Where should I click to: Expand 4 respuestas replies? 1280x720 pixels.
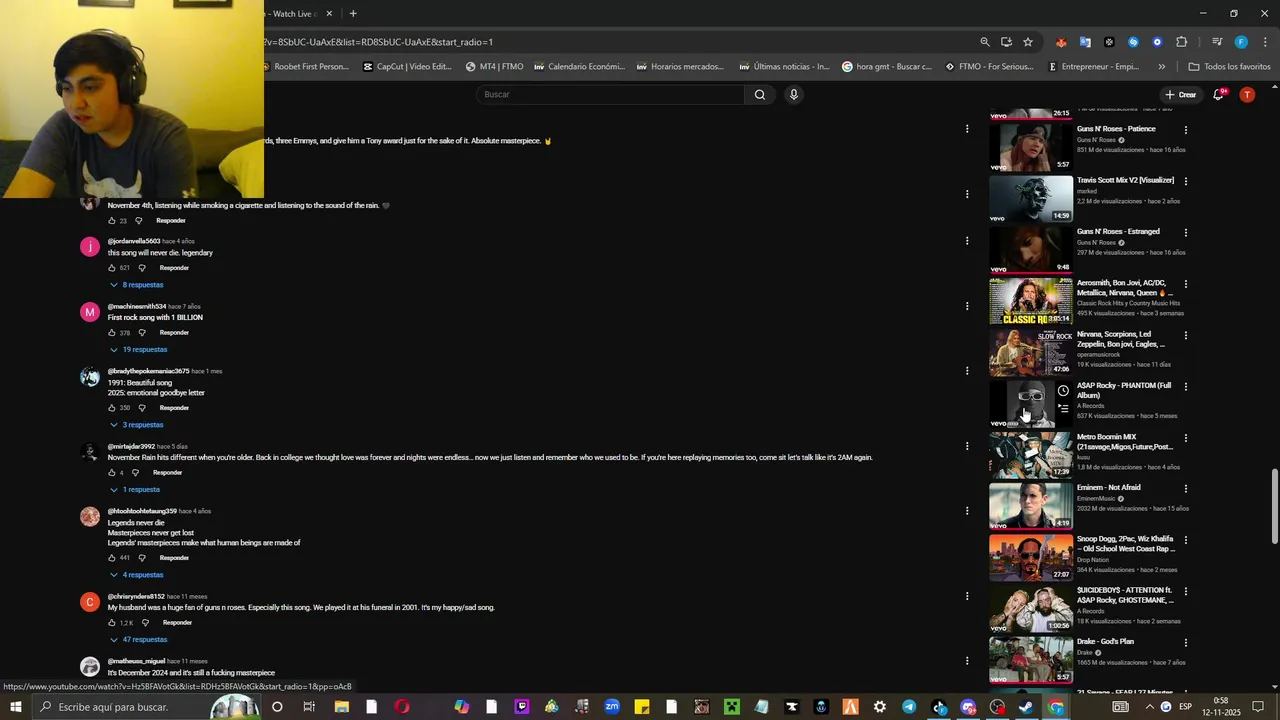click(x=136, y=575)
